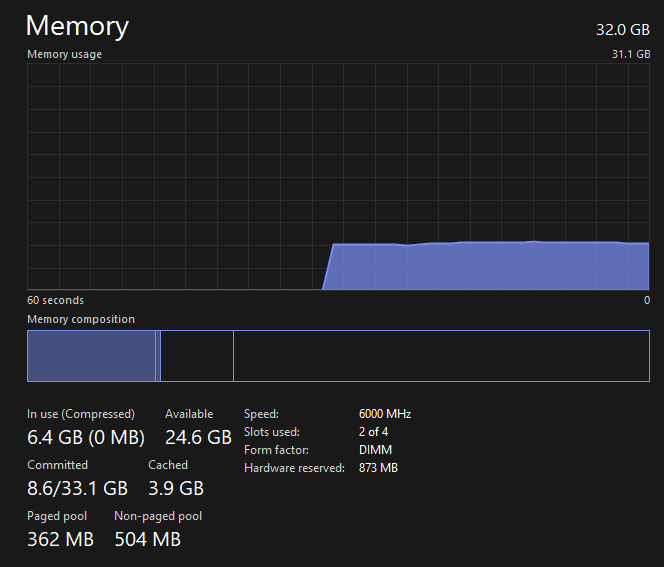Image resolution: width=664 pixels, height=567 pixels.
Task: Select the 6.4 GB (0 MB) in-use value
Action: (86, 437)
